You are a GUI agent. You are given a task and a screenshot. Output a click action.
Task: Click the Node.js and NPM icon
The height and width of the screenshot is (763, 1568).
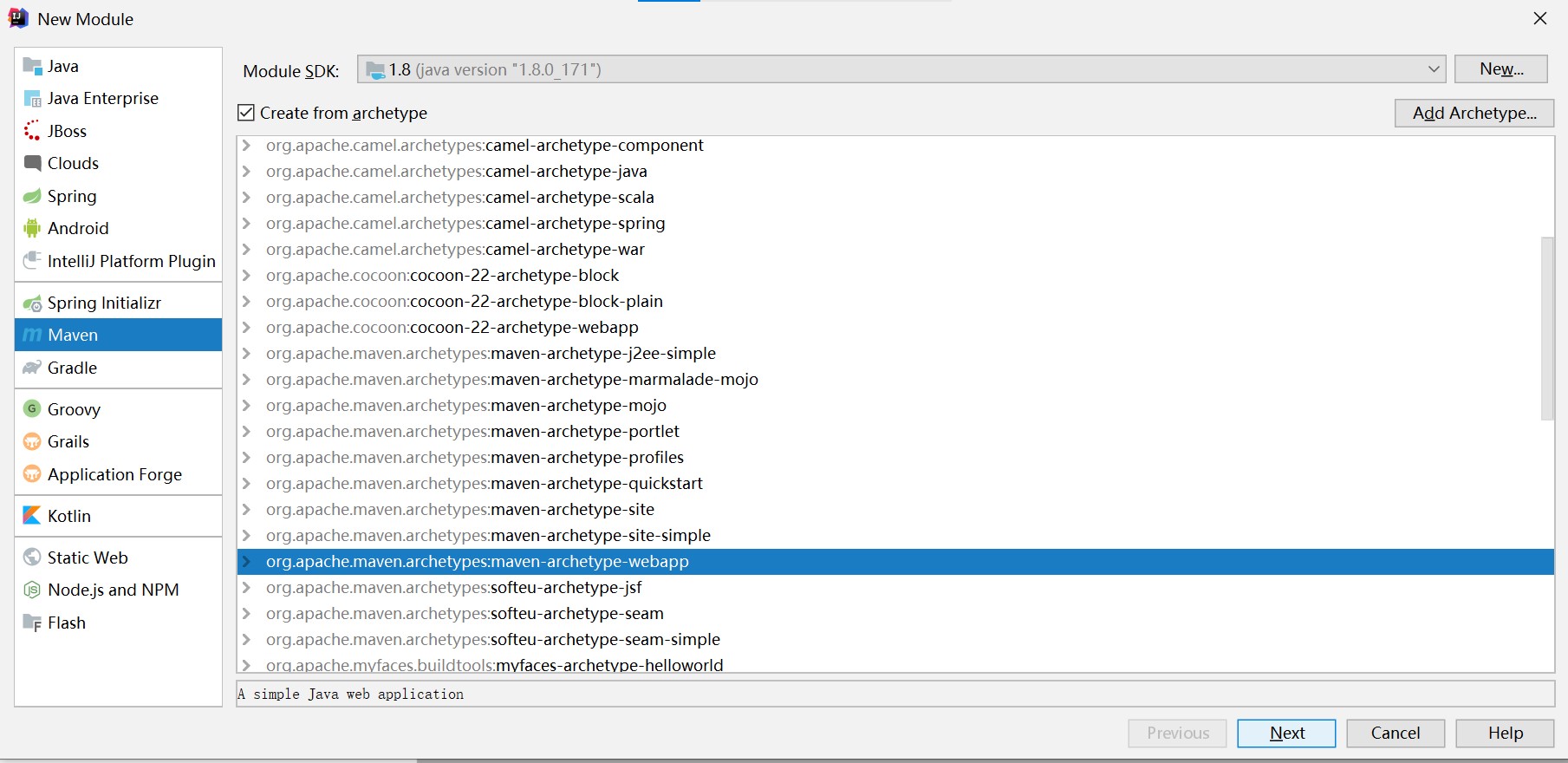click(32, 590)
